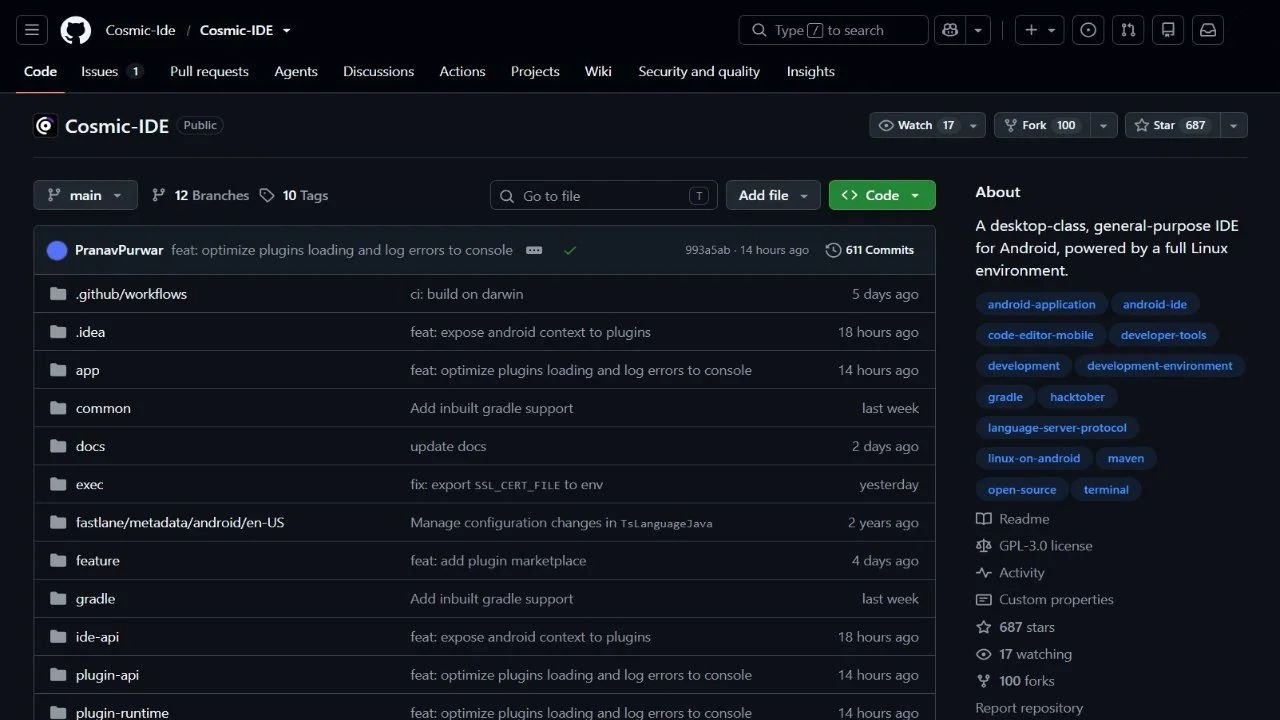
Task: Switch to the Actions tab
Action: (x=462, y=71)
